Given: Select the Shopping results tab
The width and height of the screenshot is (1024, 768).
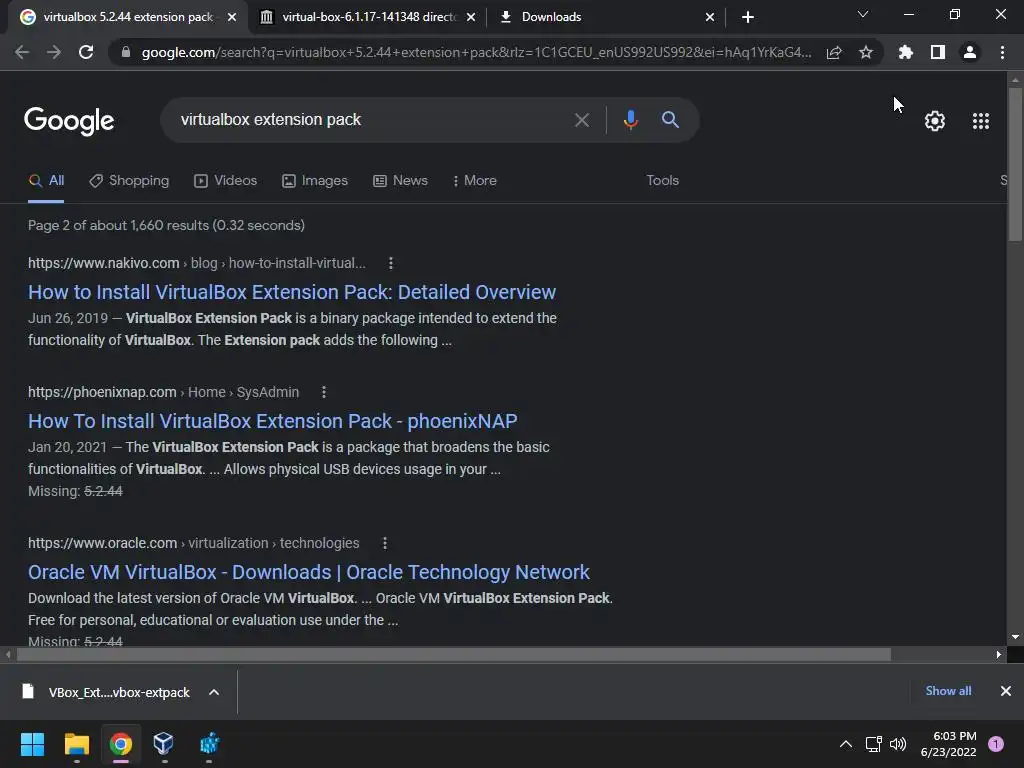Looking at the screenshot, I should tap(129, 181).
